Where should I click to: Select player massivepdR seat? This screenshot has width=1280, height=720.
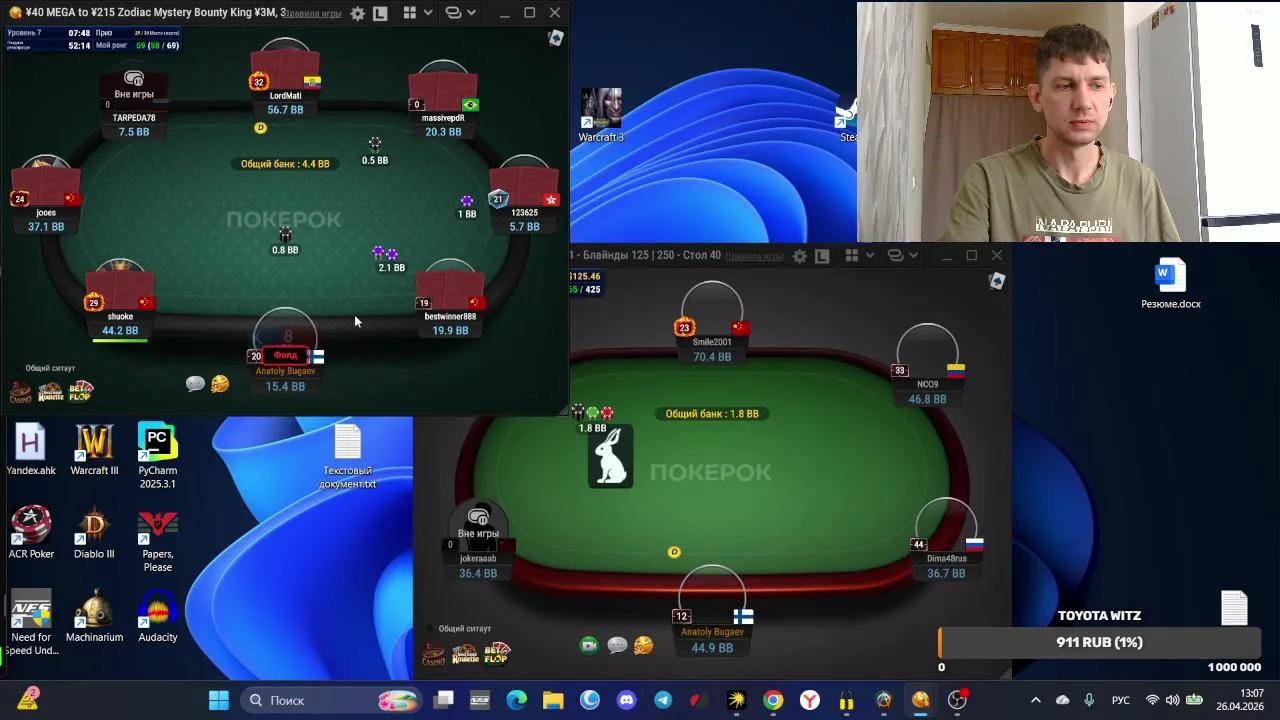pos(443,100)
